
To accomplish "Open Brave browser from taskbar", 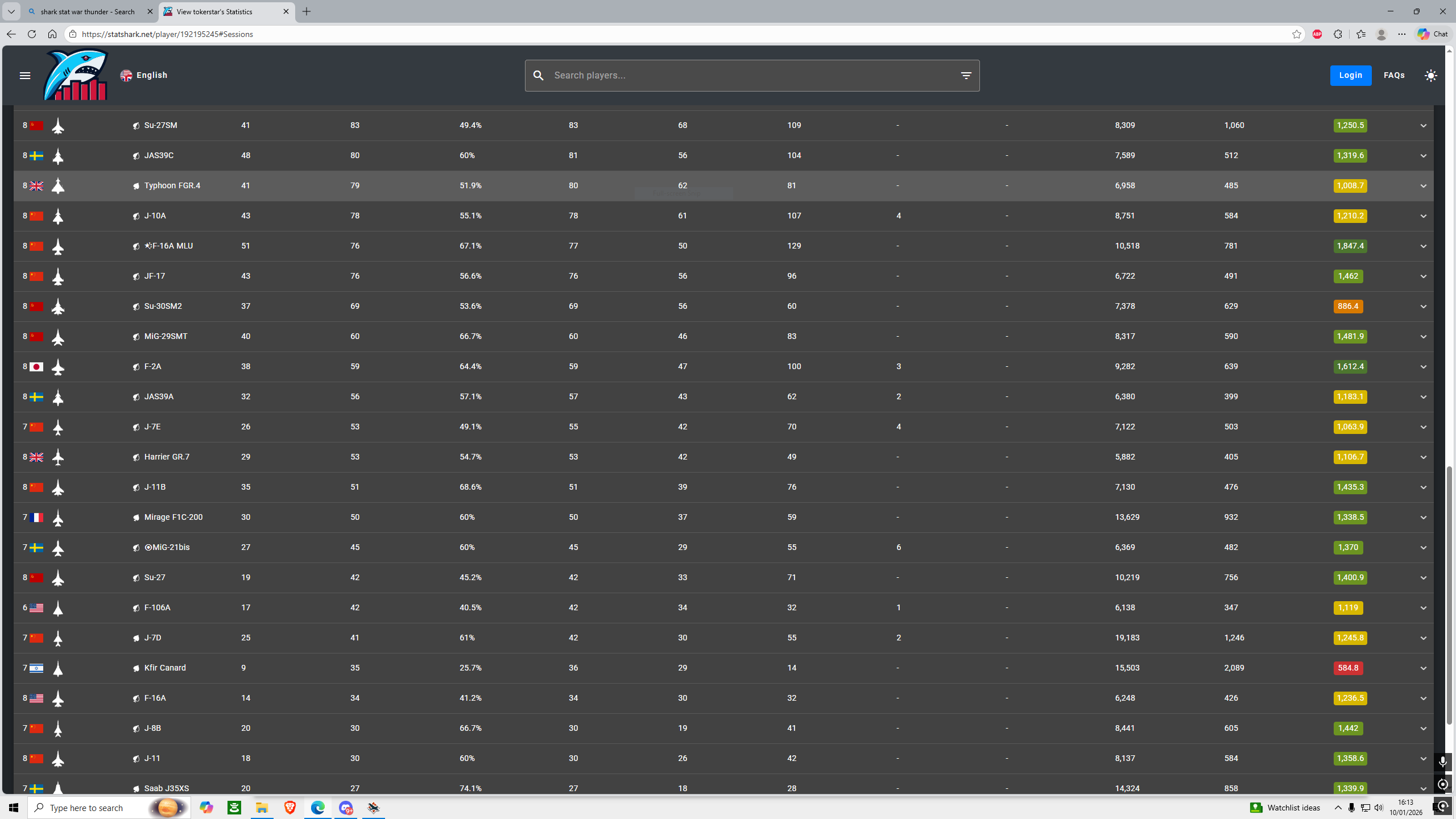I will click(289, 807).
